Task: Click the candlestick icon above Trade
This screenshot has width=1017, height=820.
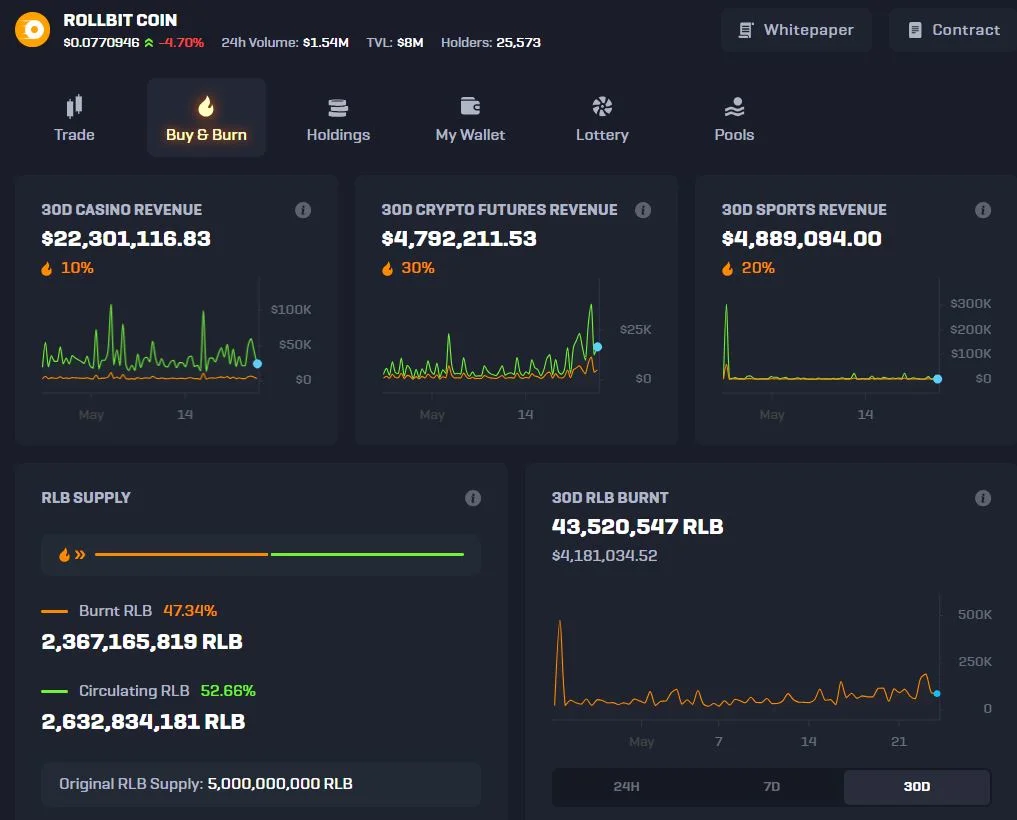Action: click(x=75, y=106)
